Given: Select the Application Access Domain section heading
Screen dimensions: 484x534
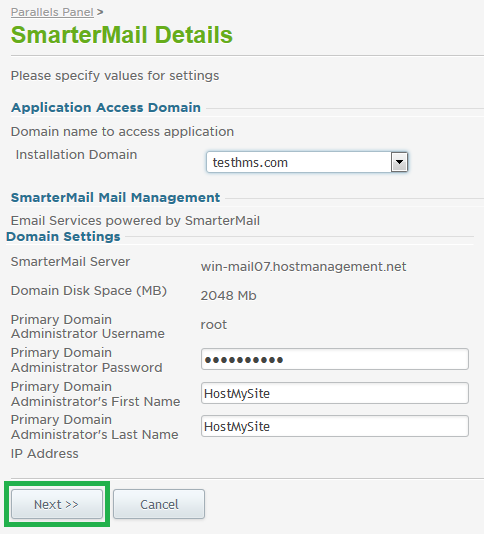Looking at the screenshot, I should (x=106, y=108).
